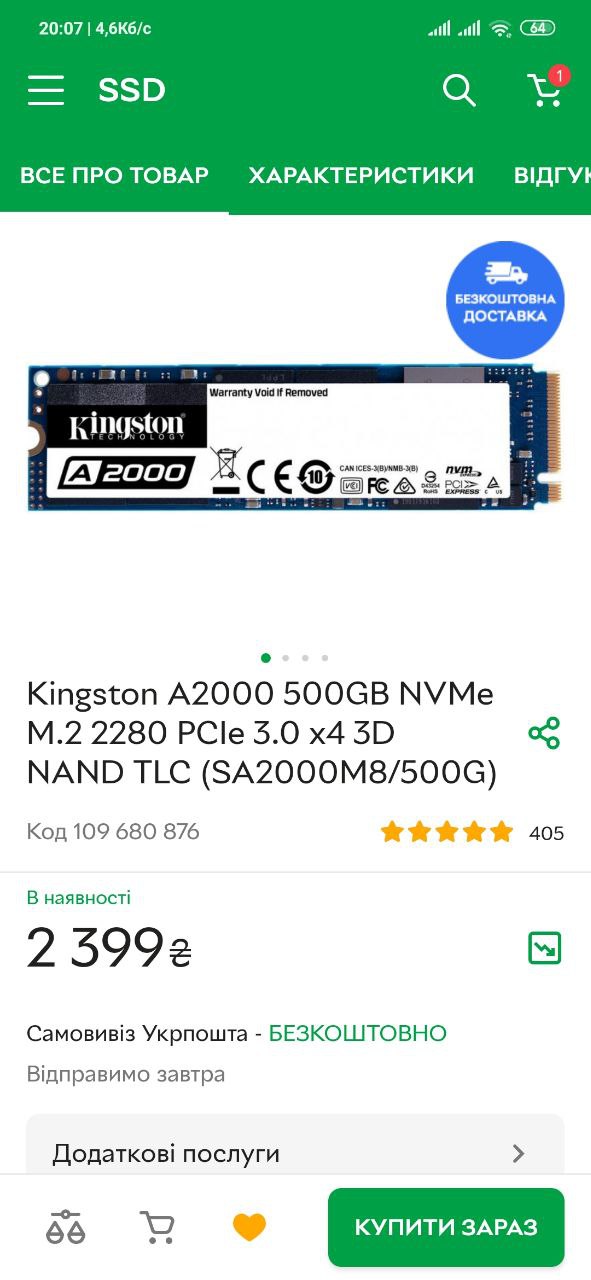Add to cart from bottom bar
The image size is (591, 1280).
[x=157, y=1226]
